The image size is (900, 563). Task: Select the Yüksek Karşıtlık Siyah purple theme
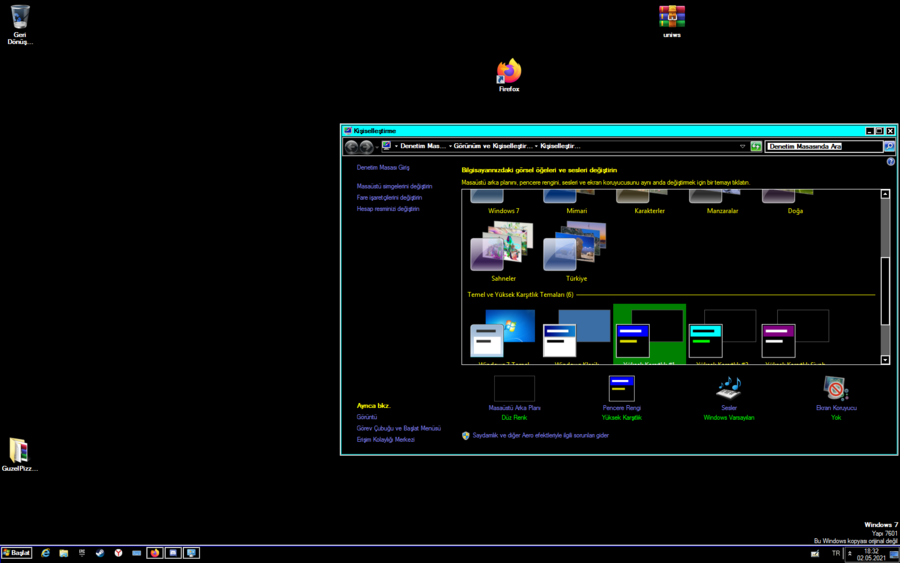(795, 335)
